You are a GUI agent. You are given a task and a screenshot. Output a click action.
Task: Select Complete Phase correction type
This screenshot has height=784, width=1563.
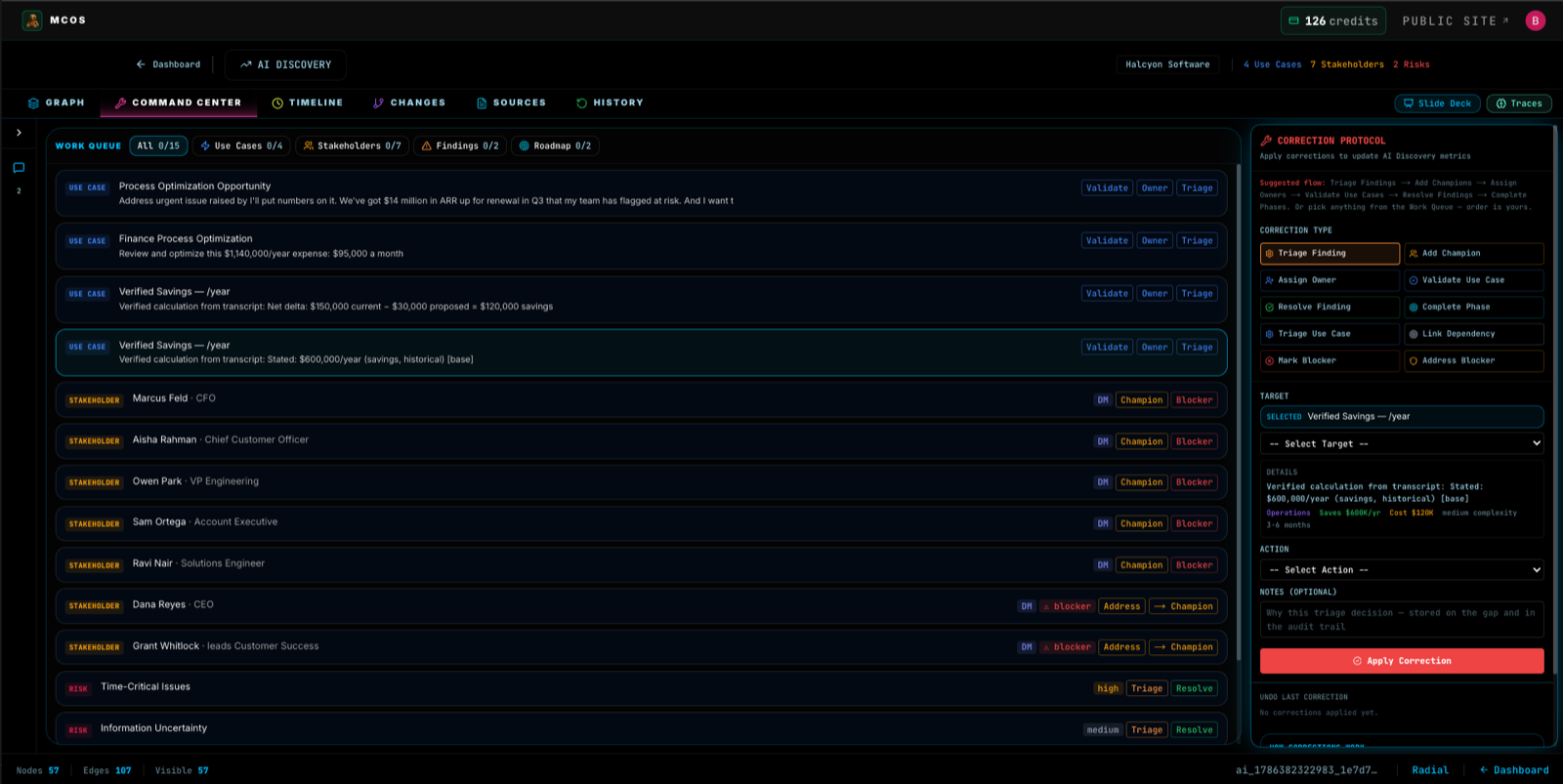(1474, 307)
